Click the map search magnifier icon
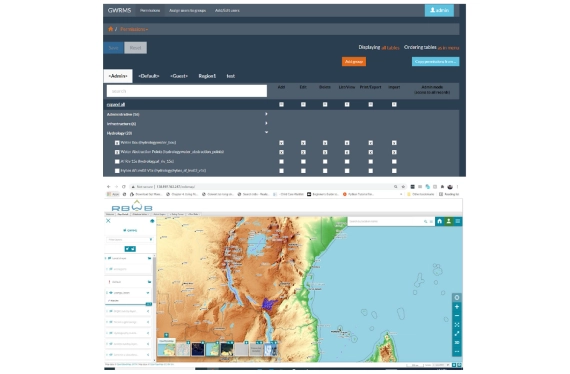The height and width of the screenshot is (374, 570). (x=425, y=221)
